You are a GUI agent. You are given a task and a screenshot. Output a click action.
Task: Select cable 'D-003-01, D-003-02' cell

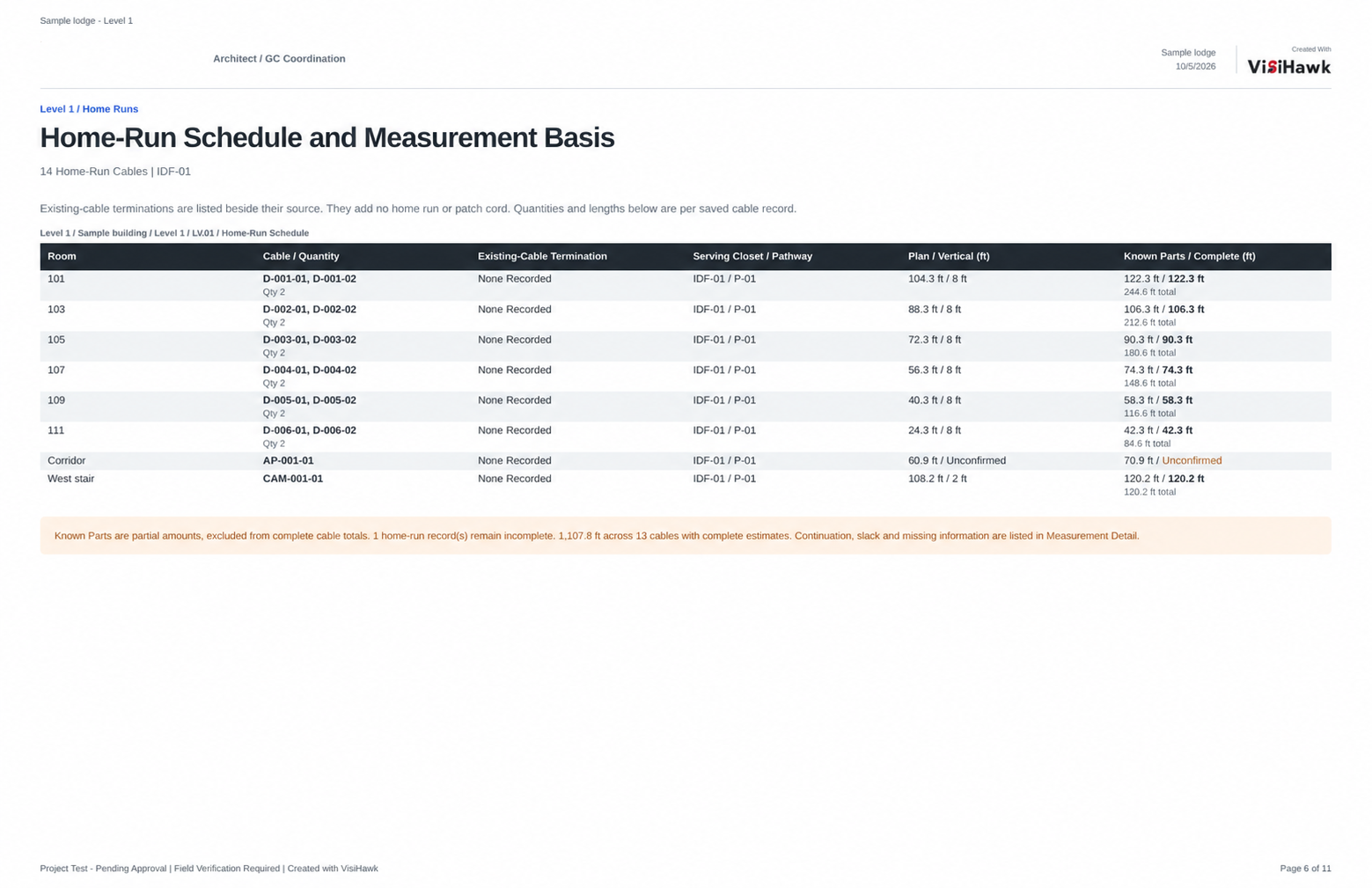(x=310, y=340)
